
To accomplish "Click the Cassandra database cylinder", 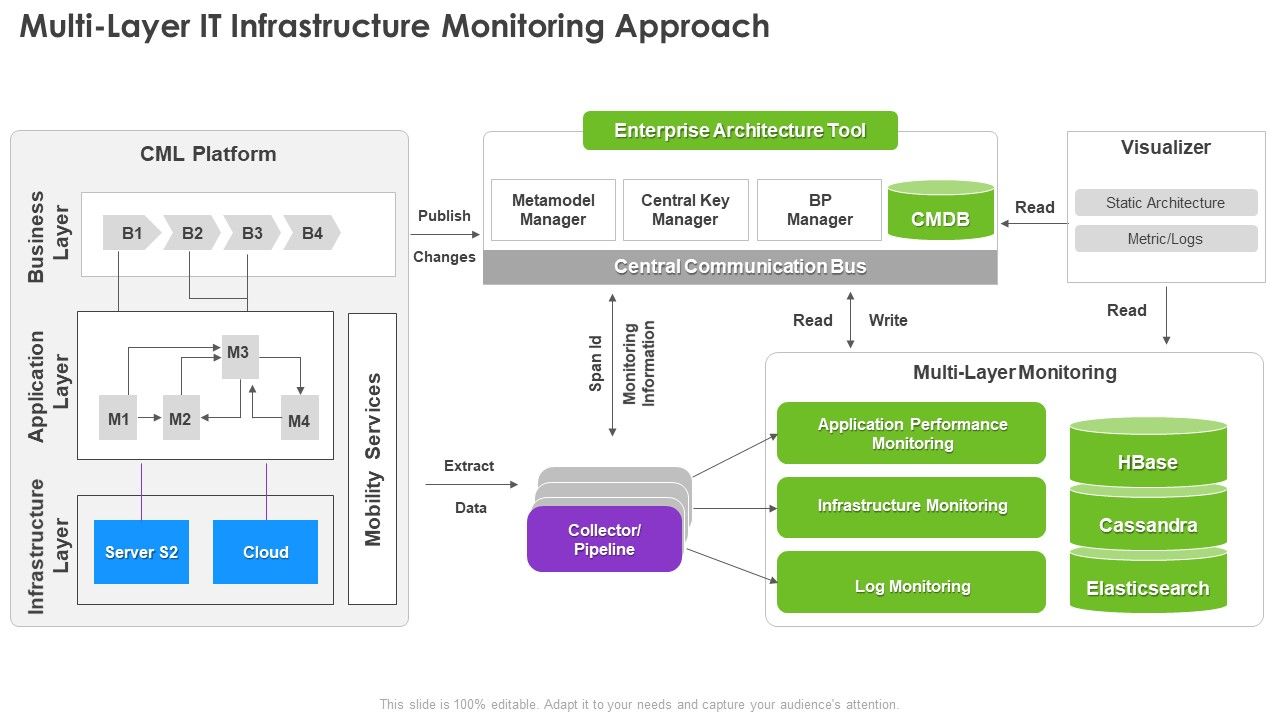I will coord(1148,520).
